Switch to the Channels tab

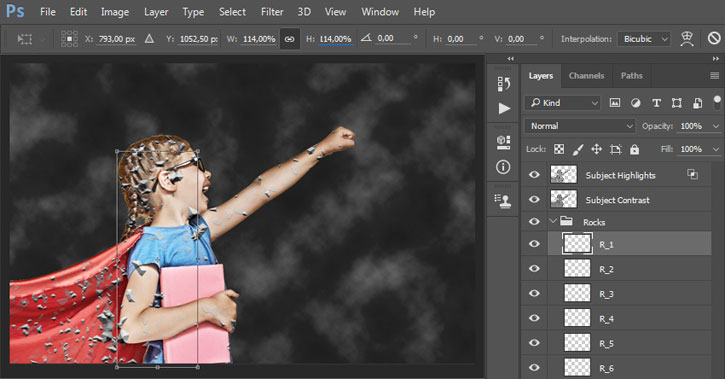click(x=586, y=76)
